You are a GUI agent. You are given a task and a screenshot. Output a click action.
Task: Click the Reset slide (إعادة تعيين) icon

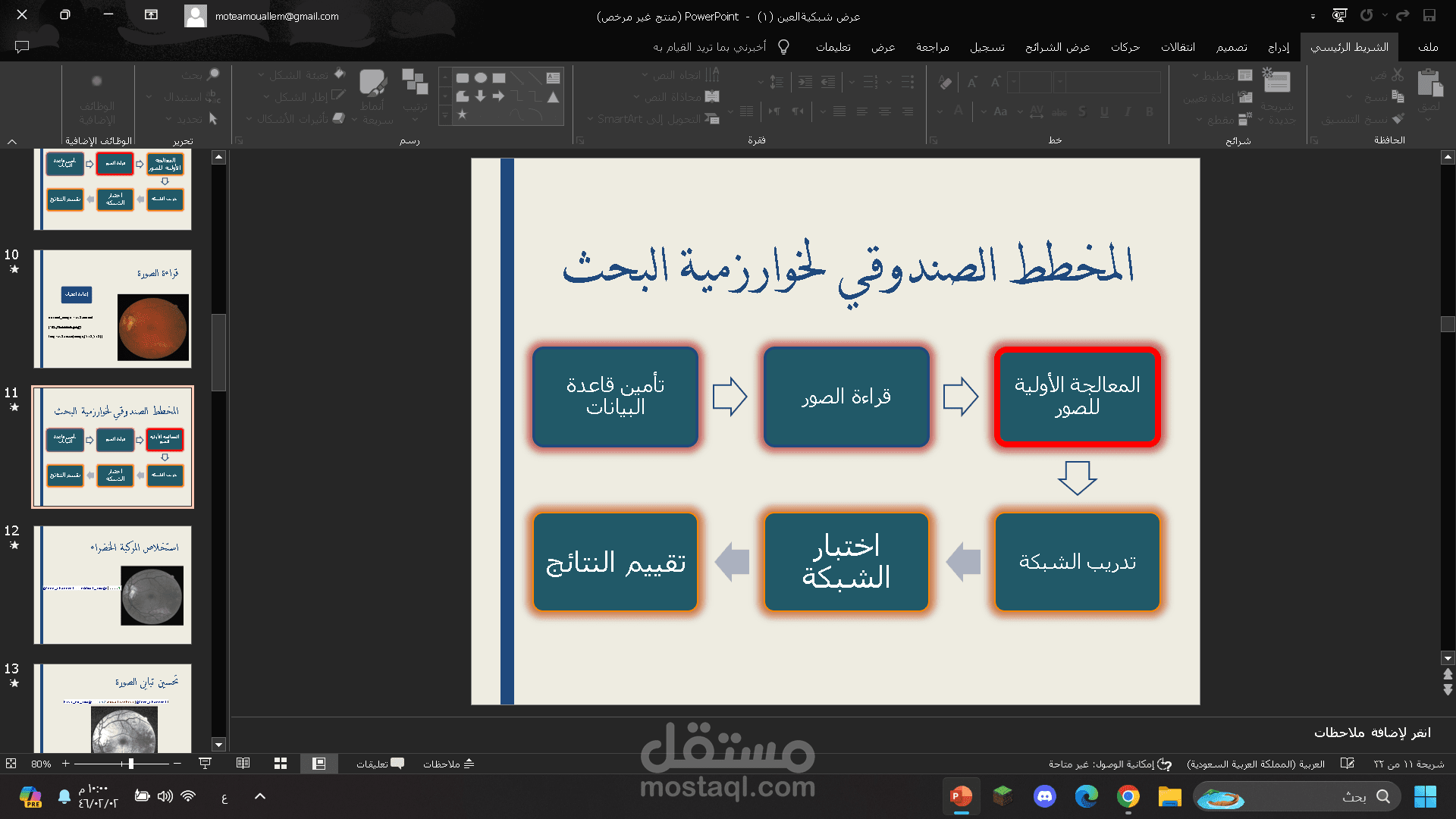point(1245,97)
